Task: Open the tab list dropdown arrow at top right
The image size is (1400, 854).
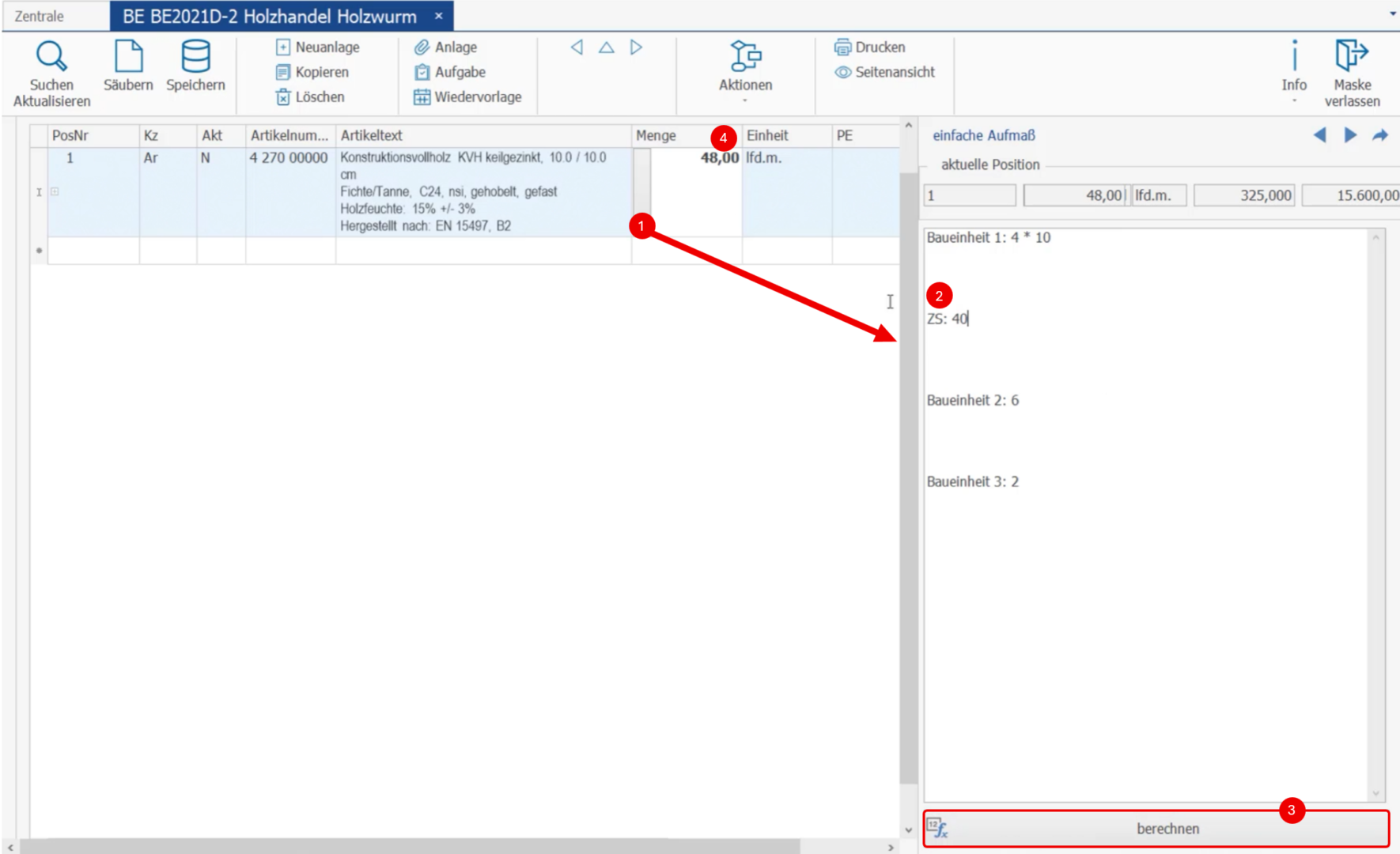Action: 1392,13
